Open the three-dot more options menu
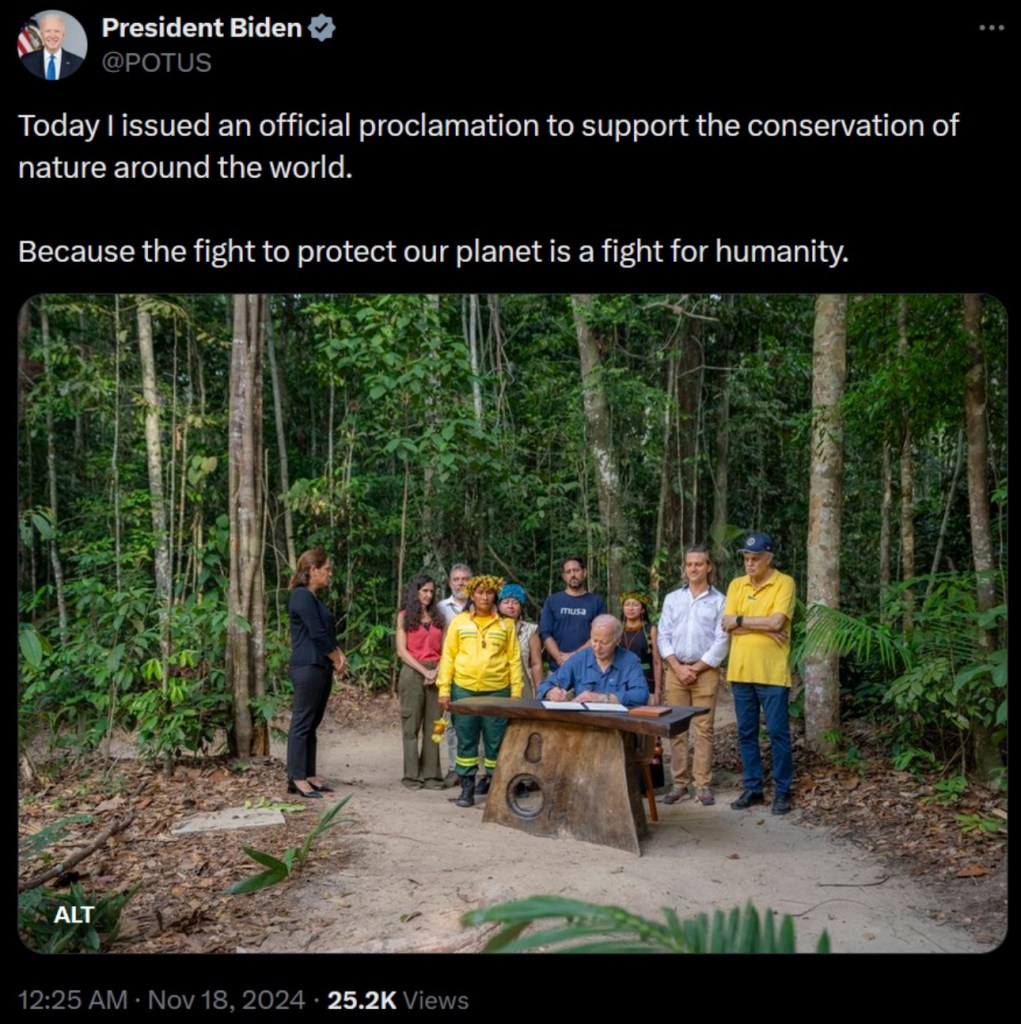The width and height of the screenshot is (1021, 1024). (x=990, y=27)
